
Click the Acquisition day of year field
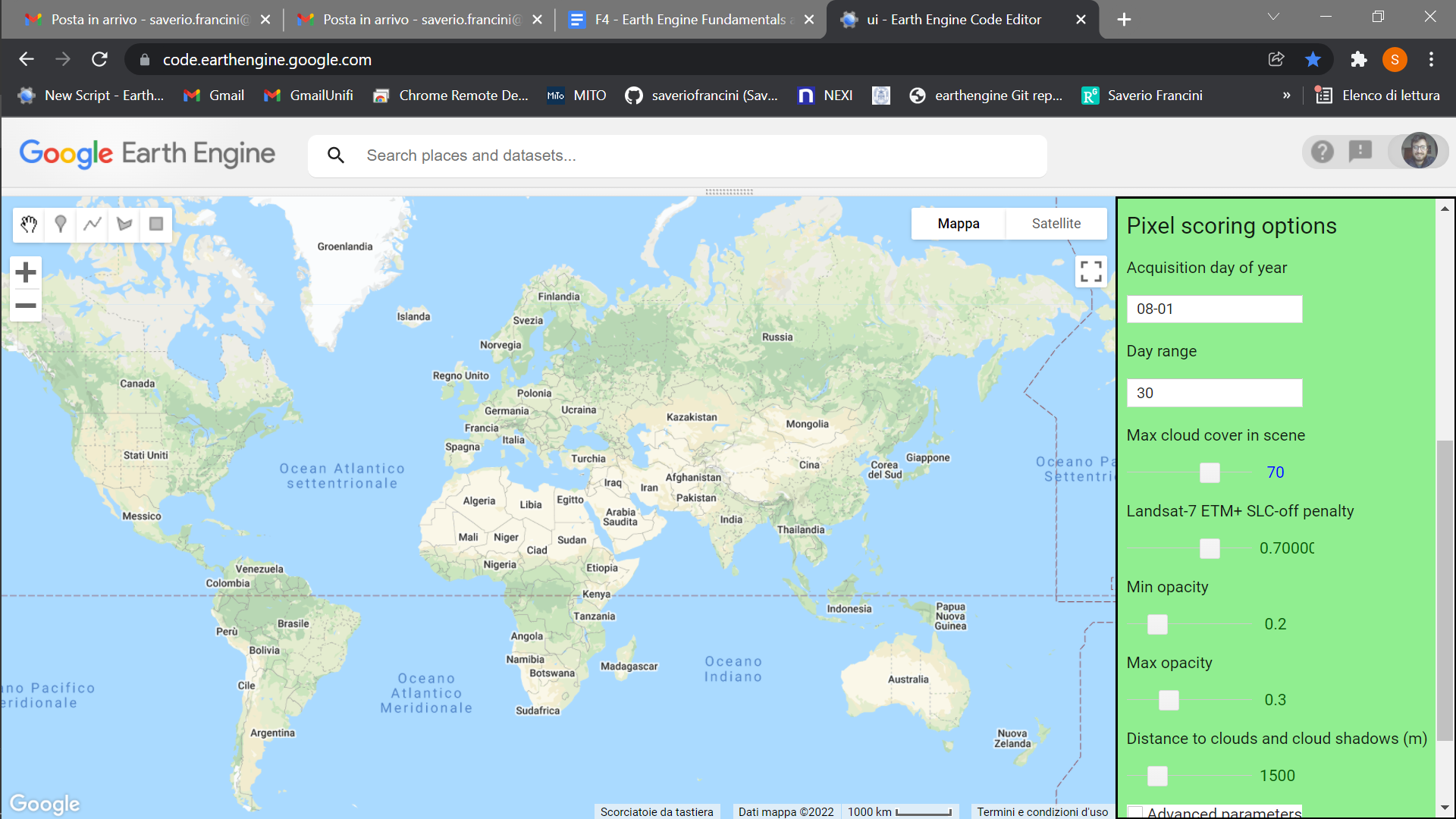(1214, 309)
